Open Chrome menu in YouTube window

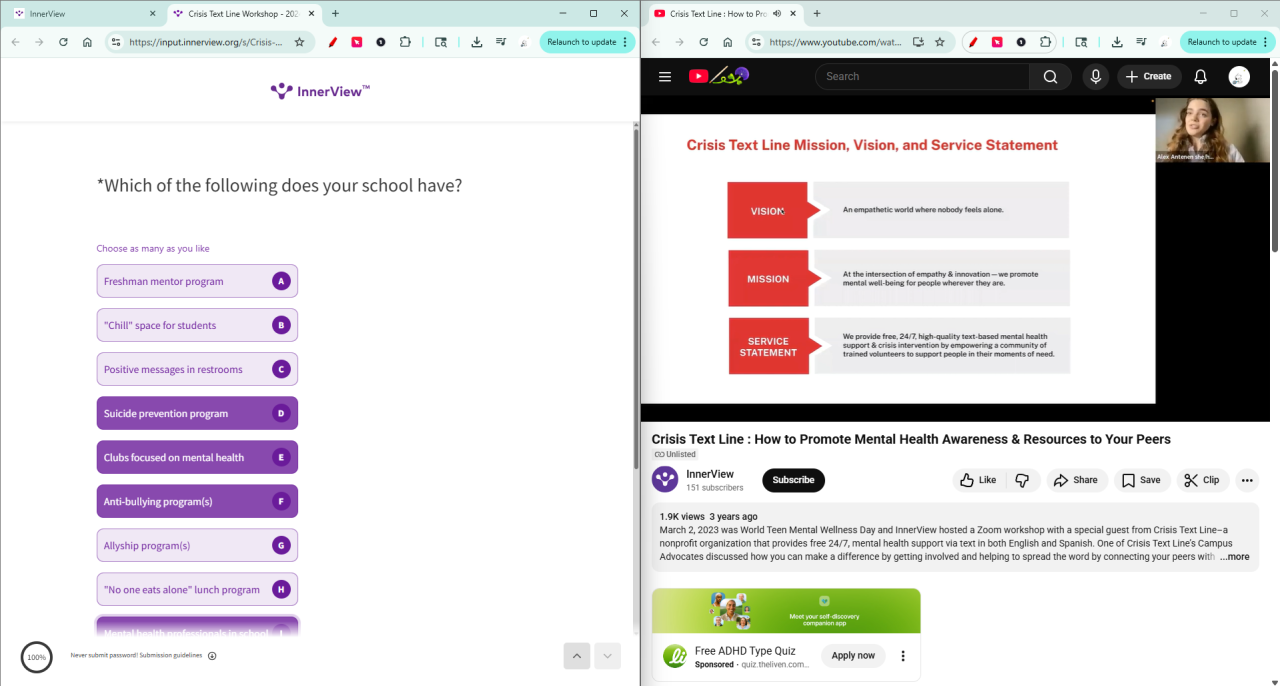coord(1265,42)
